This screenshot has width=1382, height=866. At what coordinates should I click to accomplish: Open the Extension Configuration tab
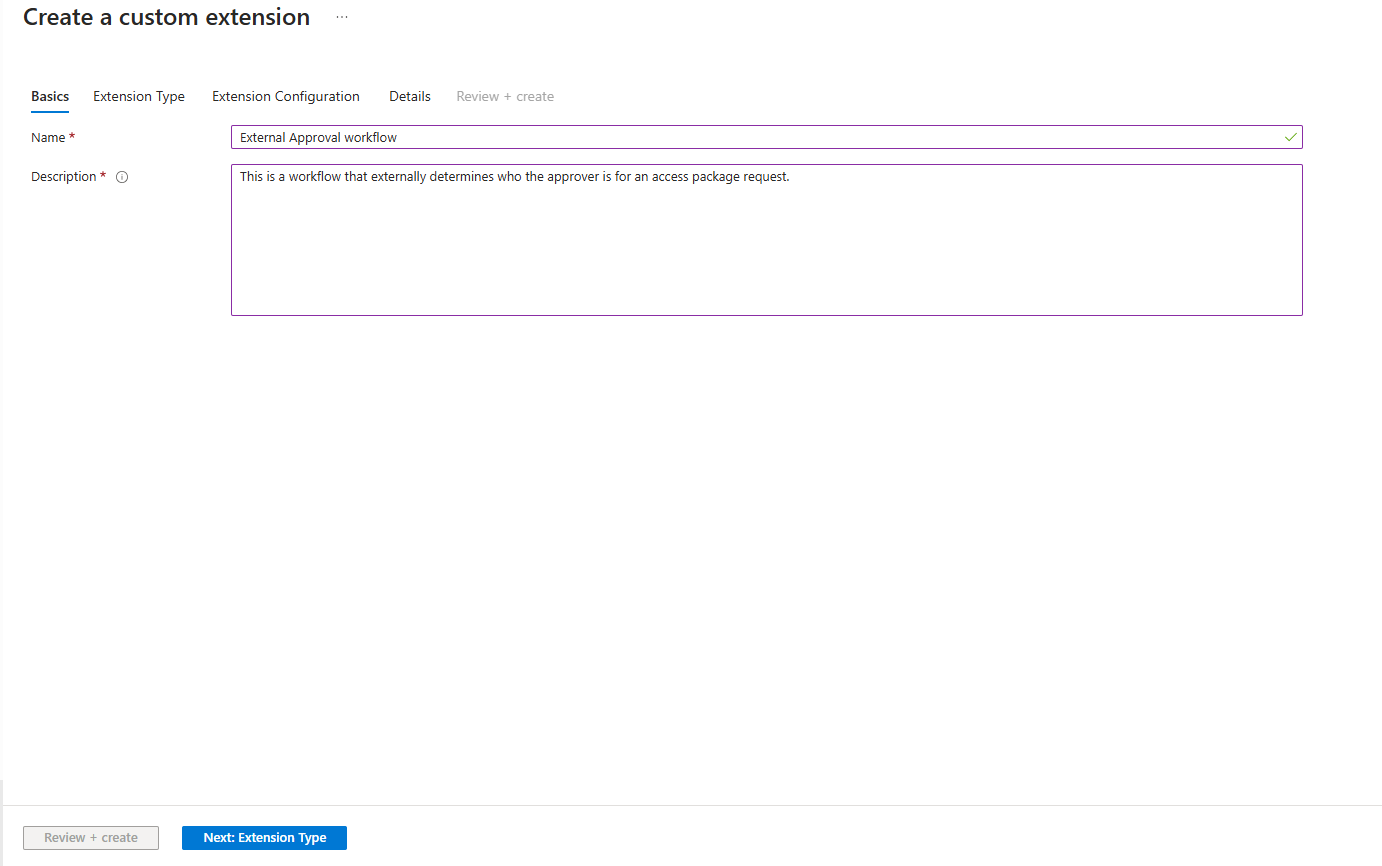(286, 96)
